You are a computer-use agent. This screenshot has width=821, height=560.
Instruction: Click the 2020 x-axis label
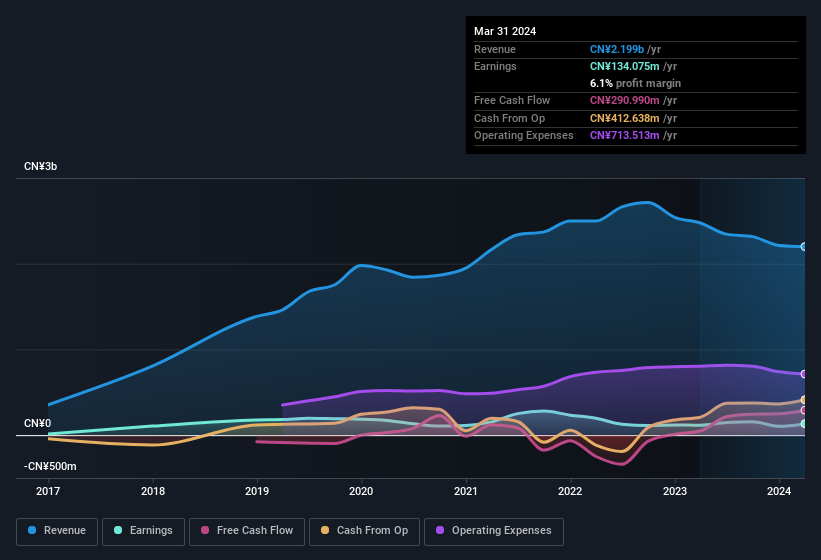361,491
